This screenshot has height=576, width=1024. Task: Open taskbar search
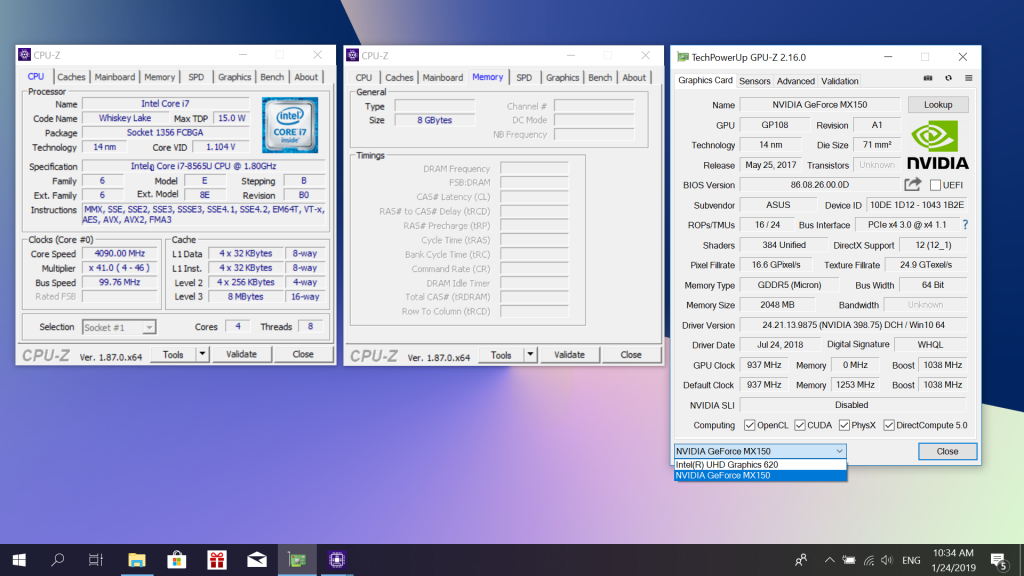point(57,560)
